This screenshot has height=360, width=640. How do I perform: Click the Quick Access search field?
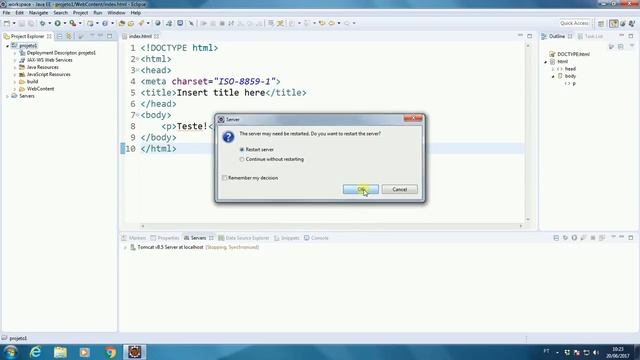click(574, 23)
